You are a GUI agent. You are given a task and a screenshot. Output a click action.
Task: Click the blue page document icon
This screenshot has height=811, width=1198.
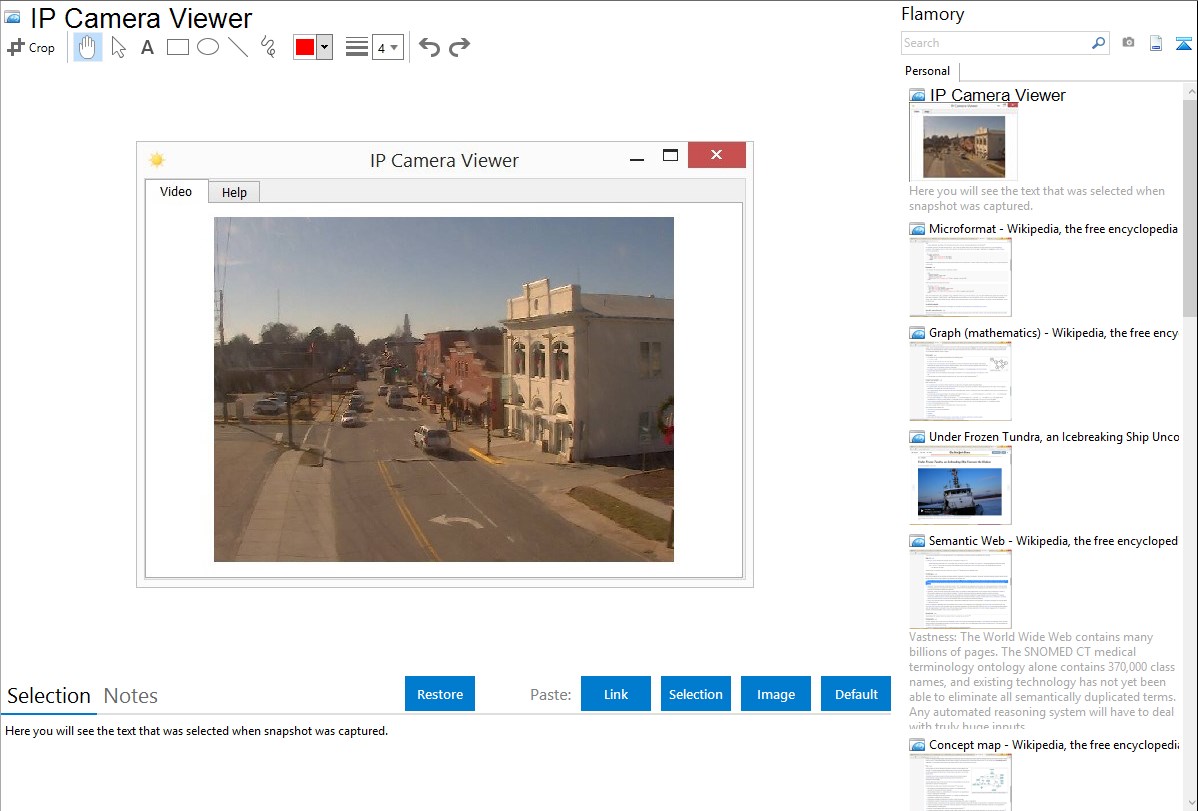[x=1156, y=43]
